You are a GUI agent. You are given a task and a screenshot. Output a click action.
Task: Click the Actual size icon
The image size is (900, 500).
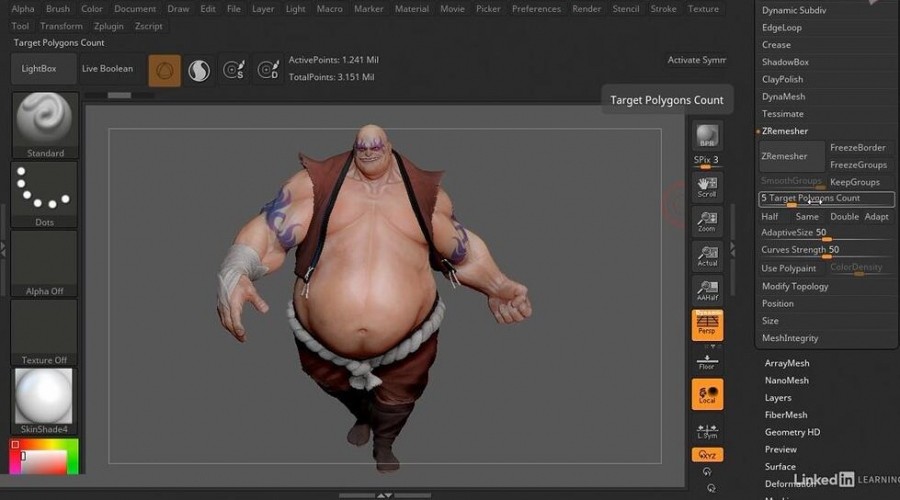(x=707, y=256)
